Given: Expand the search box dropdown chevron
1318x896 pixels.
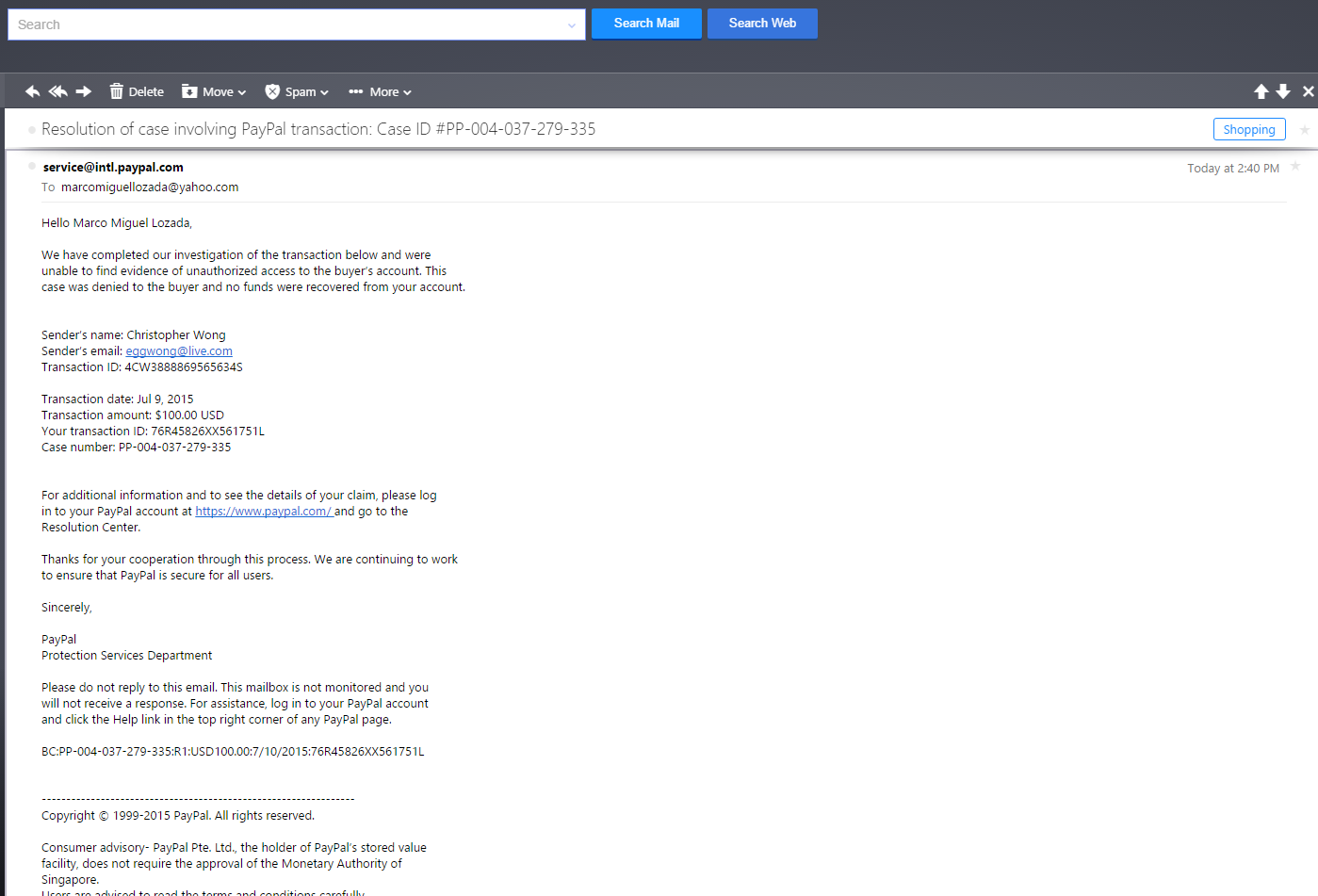Looking at the screenshot, I should point(572,25).
